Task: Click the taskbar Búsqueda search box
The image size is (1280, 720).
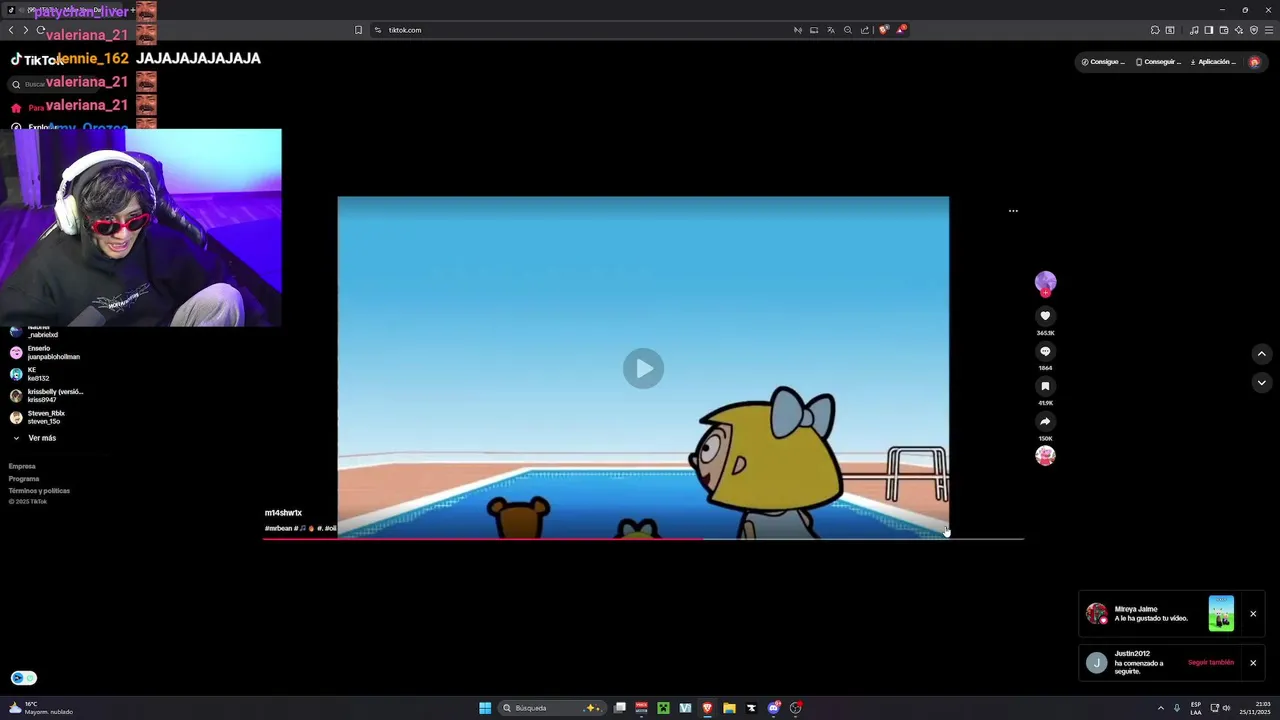Action: [552, 708]
